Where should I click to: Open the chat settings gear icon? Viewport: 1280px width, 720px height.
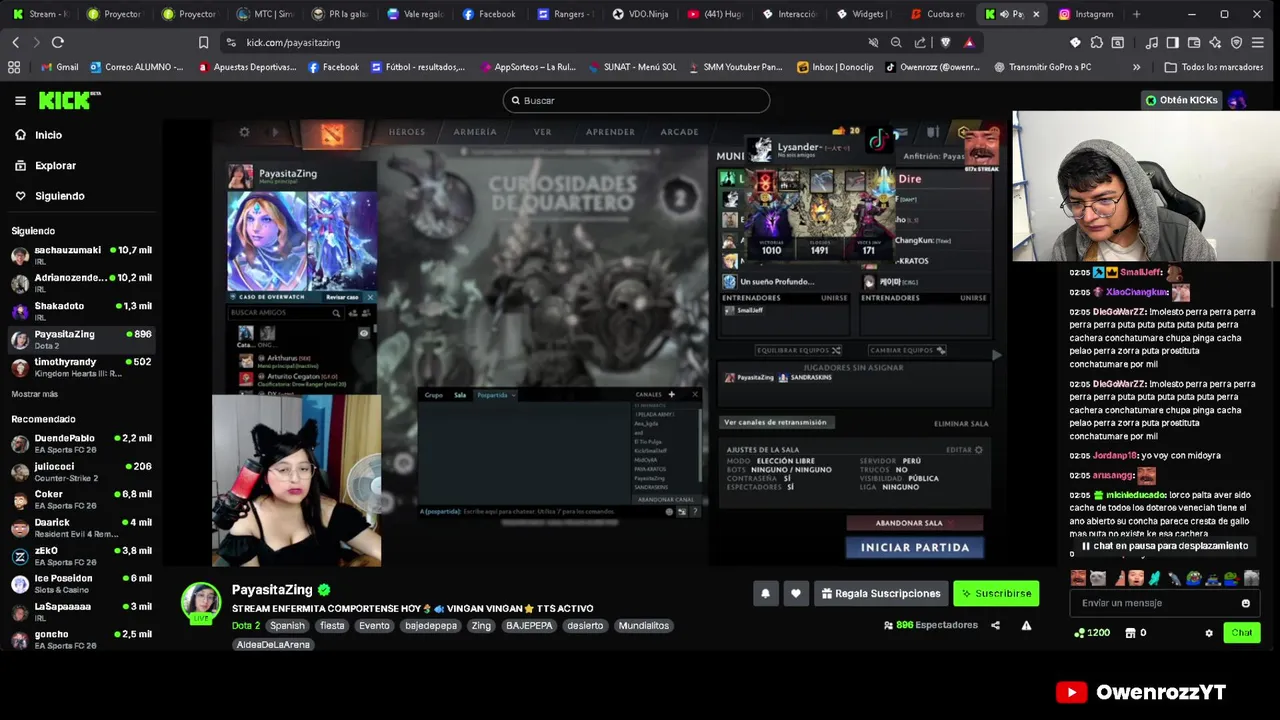pos(1209,633)
